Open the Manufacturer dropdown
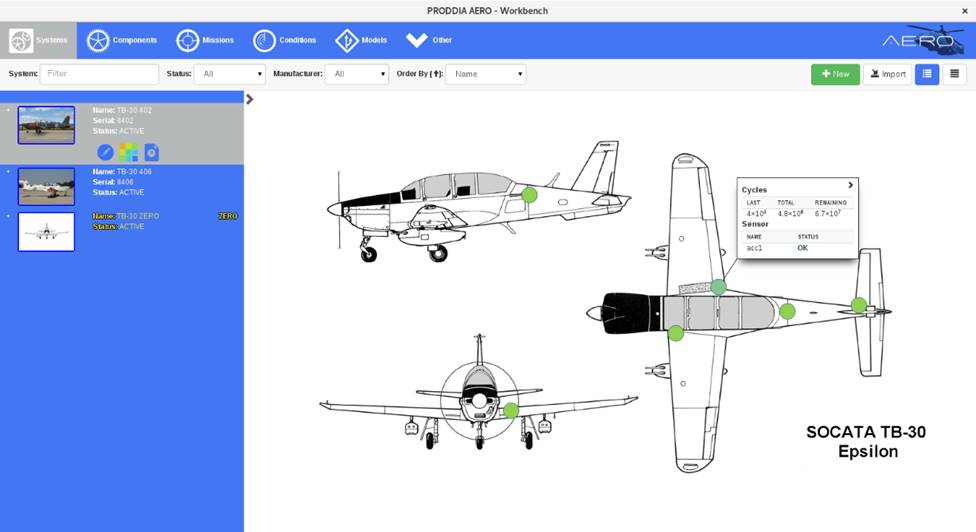 [x=357, y=74]
